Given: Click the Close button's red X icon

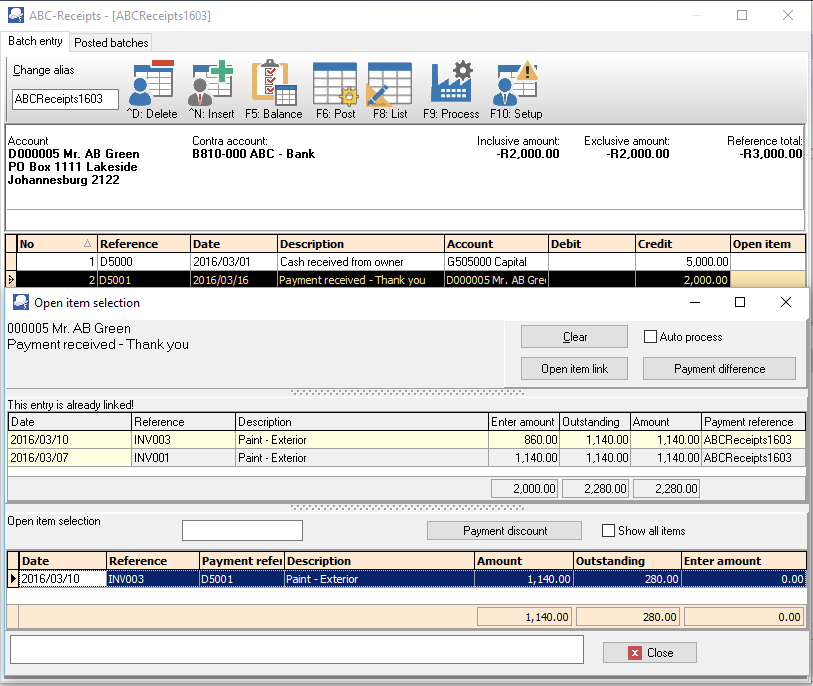Looking at the screenshot, I should (634, 653).
